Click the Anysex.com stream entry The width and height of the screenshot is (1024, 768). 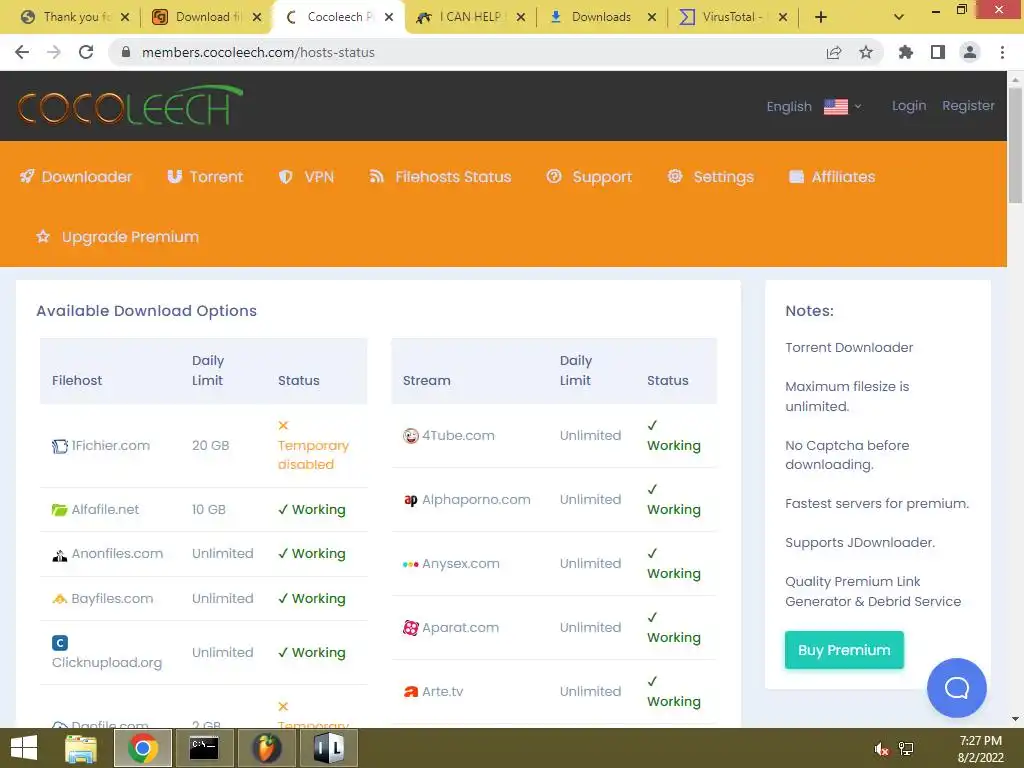tap(451, 564)
